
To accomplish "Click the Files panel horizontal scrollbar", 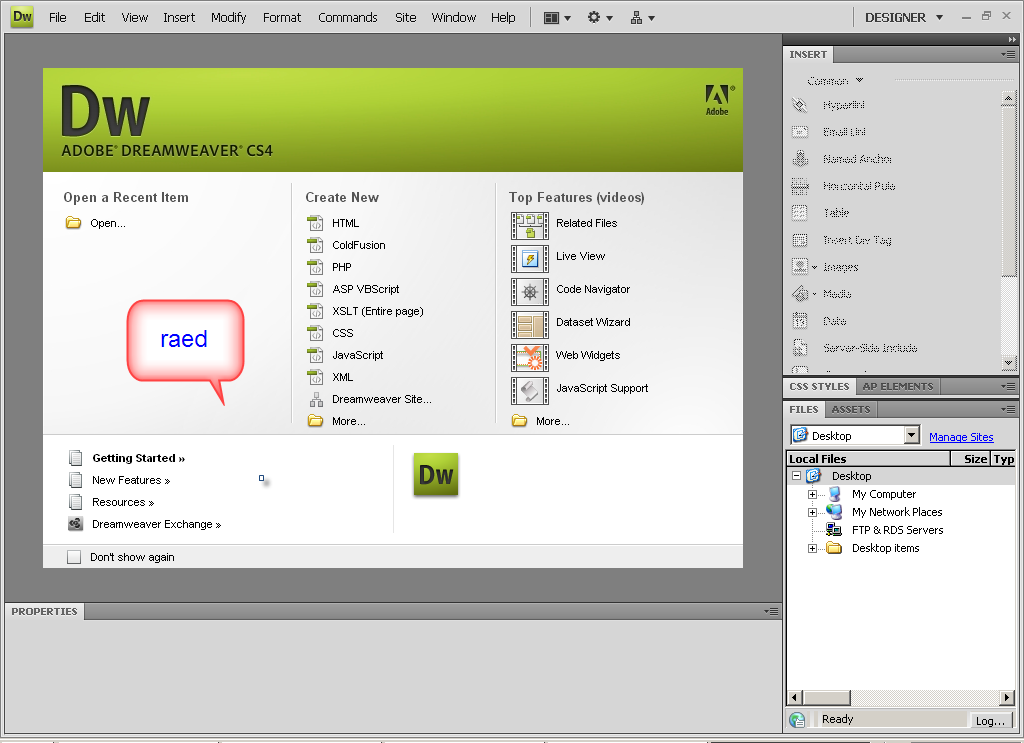I will click(x=900, y=697).
